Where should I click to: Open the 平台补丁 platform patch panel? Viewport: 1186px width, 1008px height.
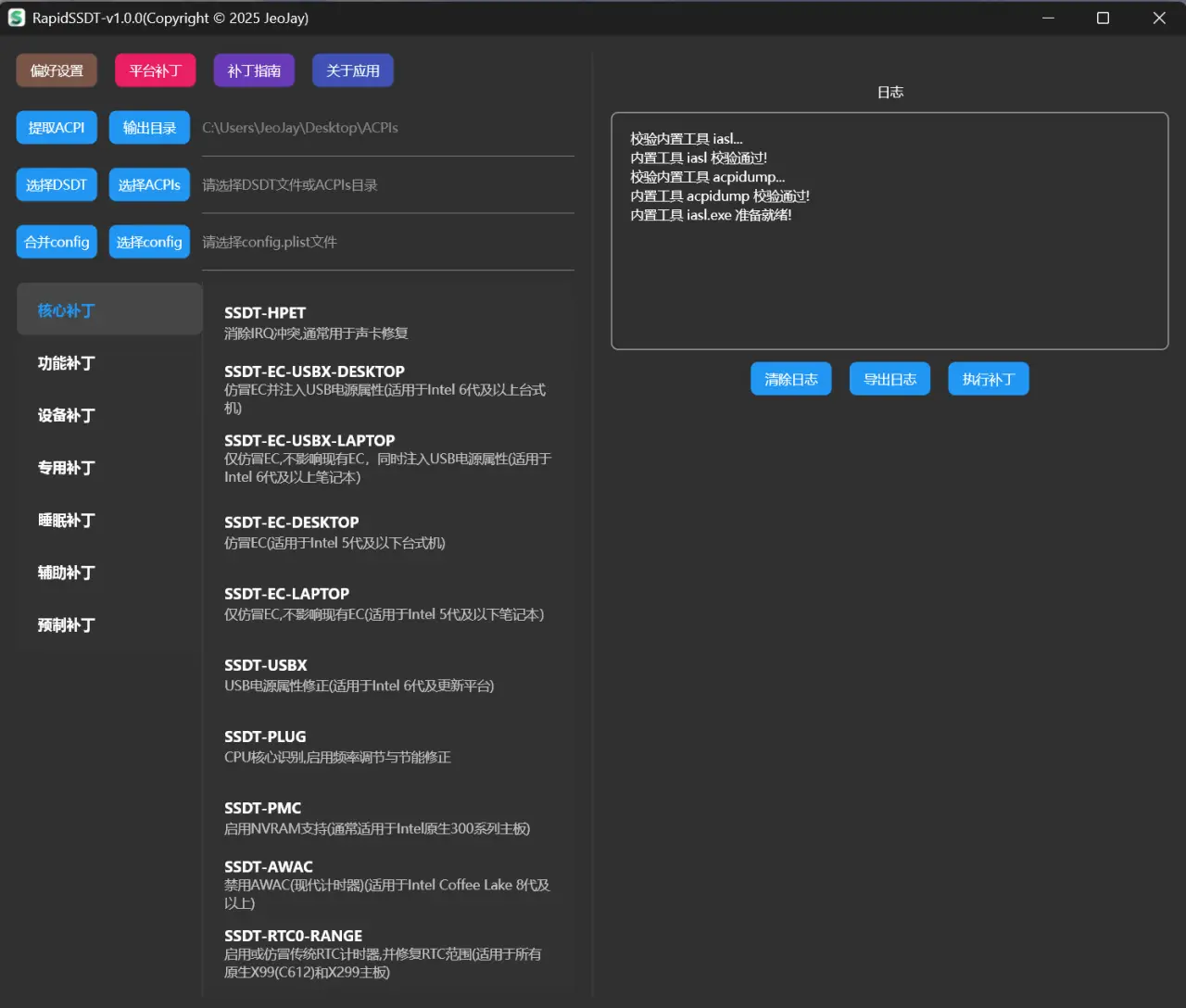pos(155,69)
